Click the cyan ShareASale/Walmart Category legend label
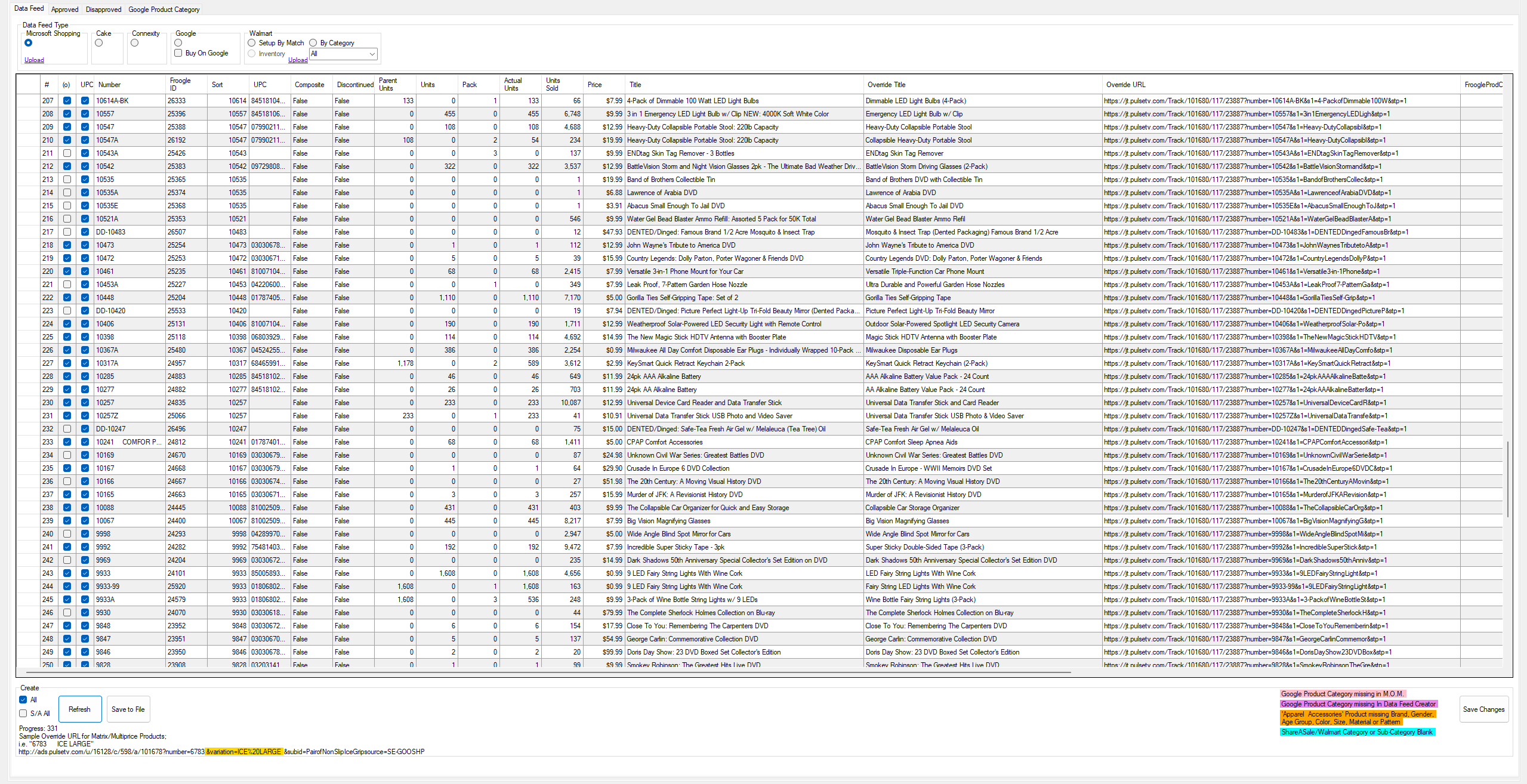Viewport: 1527px width, 784px height. (1357, 732)
